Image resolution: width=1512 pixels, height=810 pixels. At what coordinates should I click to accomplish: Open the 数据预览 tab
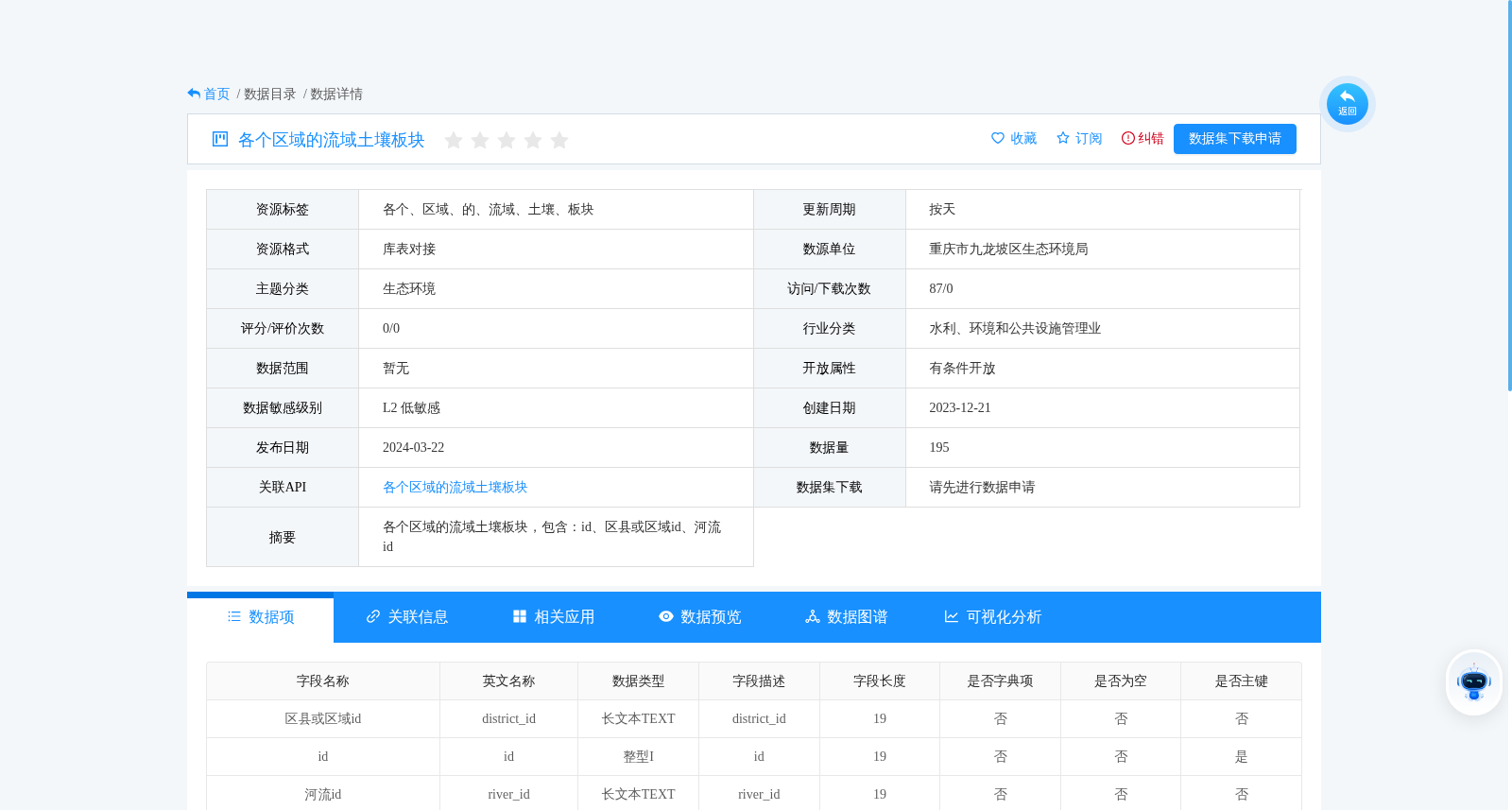700,617
